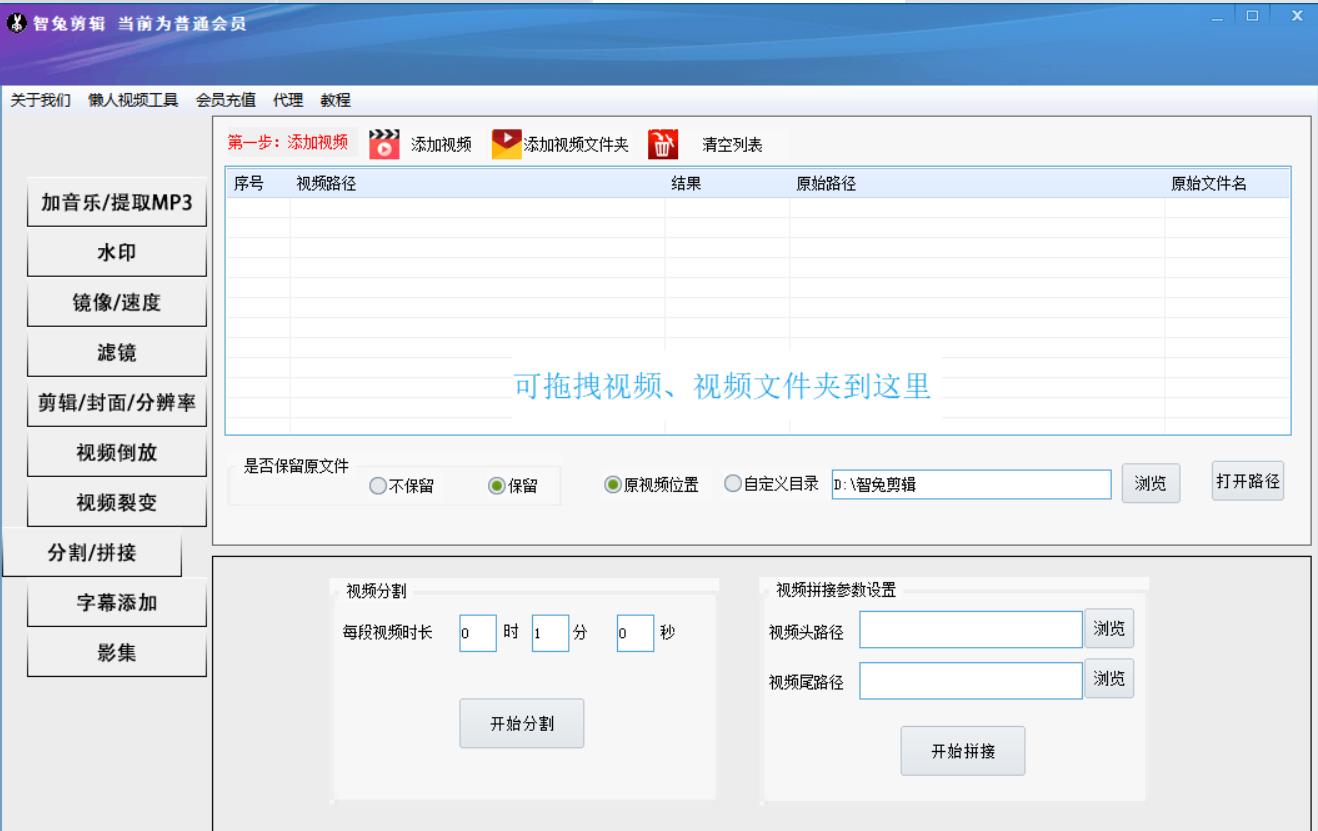Click the minutes (分) input field

pos(550,633)
